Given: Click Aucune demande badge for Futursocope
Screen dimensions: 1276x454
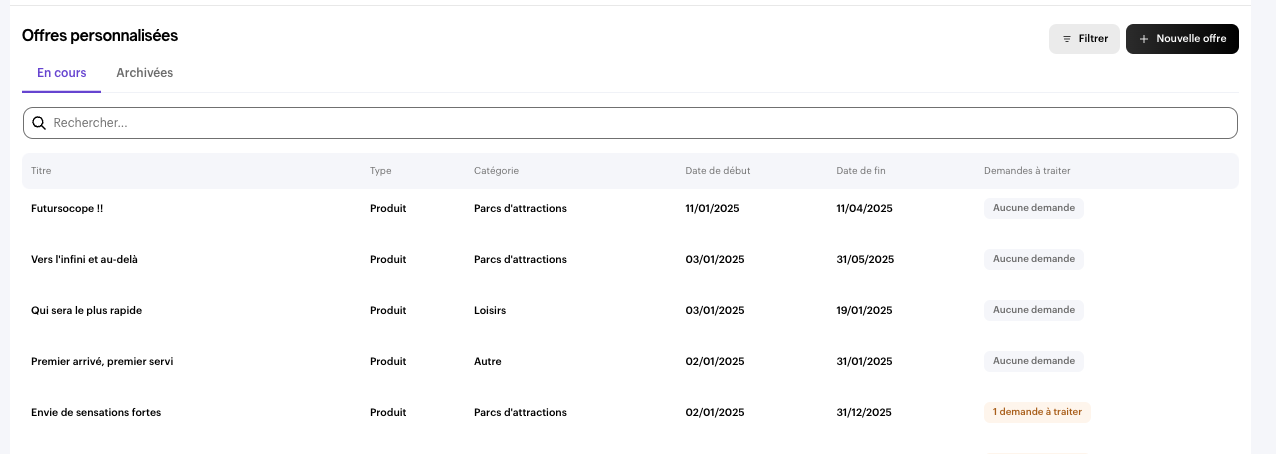Looking at the screenshot, I should [1033, 208].
